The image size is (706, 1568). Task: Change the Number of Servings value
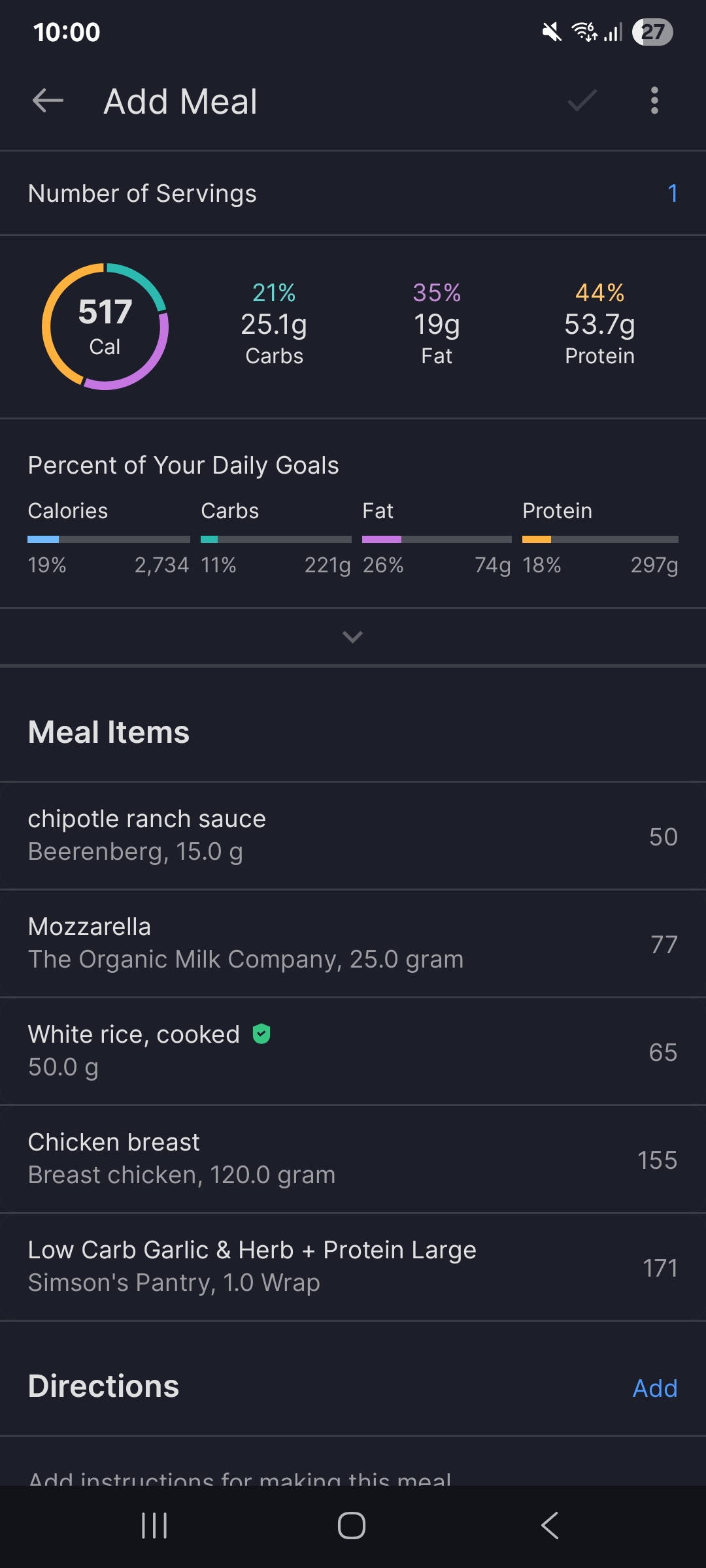coord(672,193)
